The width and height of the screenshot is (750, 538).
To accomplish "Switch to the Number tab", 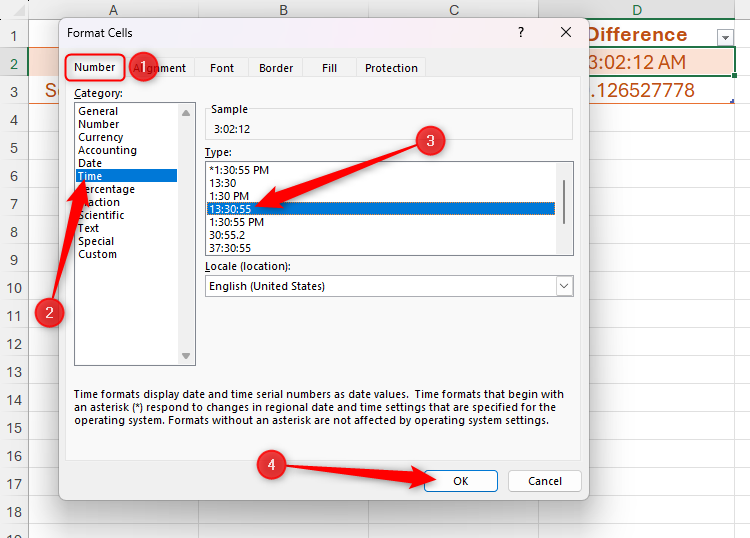I will coord(95,68).
